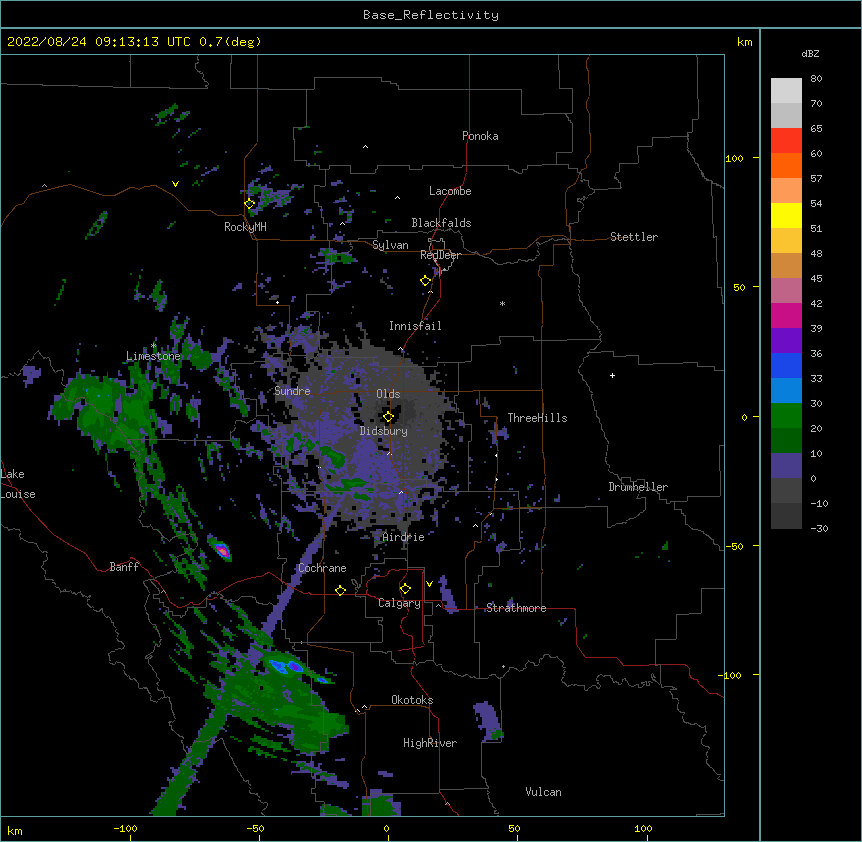
Task: Click the yellow v marker east of Calgary
Action: [429, 584]
